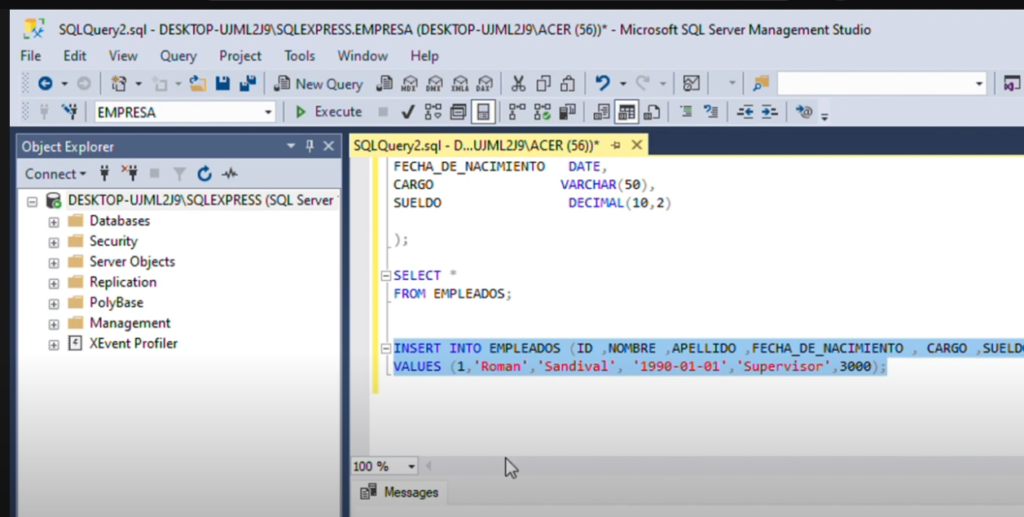
Task: Open the View menu
Action: coord(123,56)
